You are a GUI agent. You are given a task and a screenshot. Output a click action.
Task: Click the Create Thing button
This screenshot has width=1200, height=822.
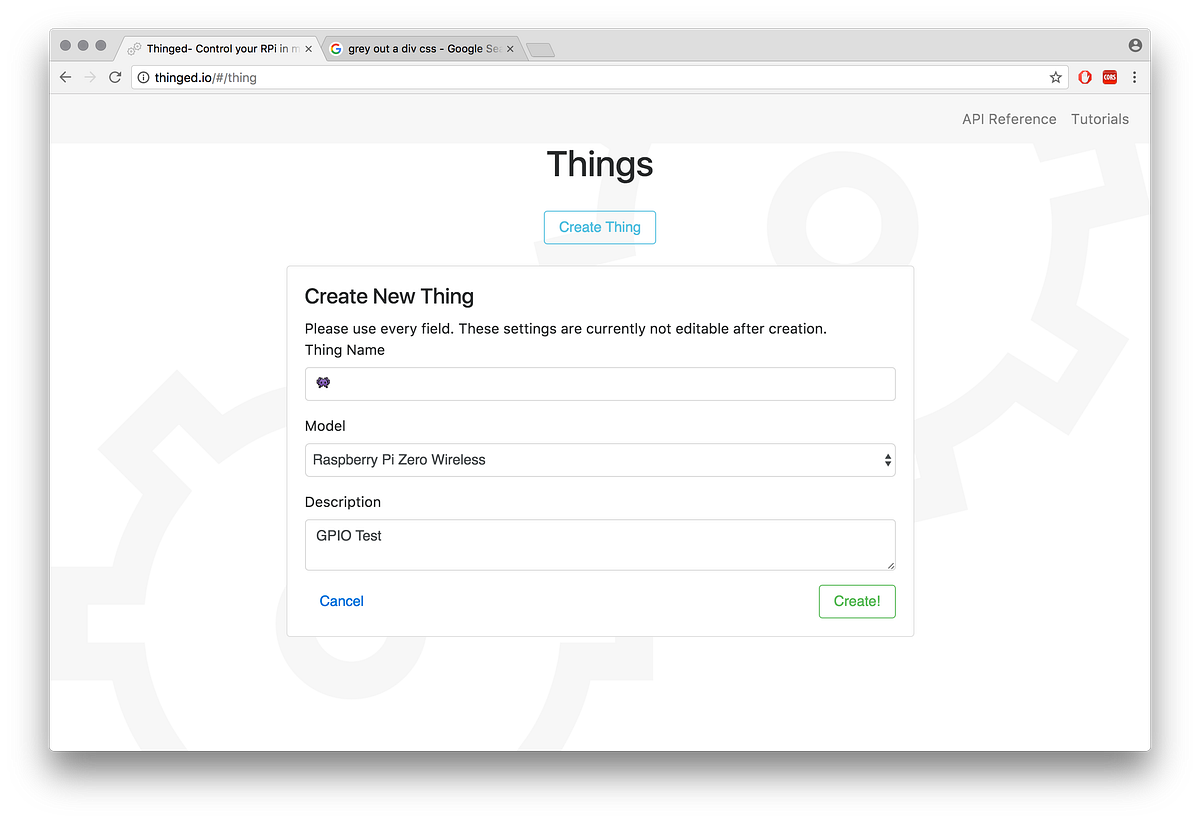600,227
